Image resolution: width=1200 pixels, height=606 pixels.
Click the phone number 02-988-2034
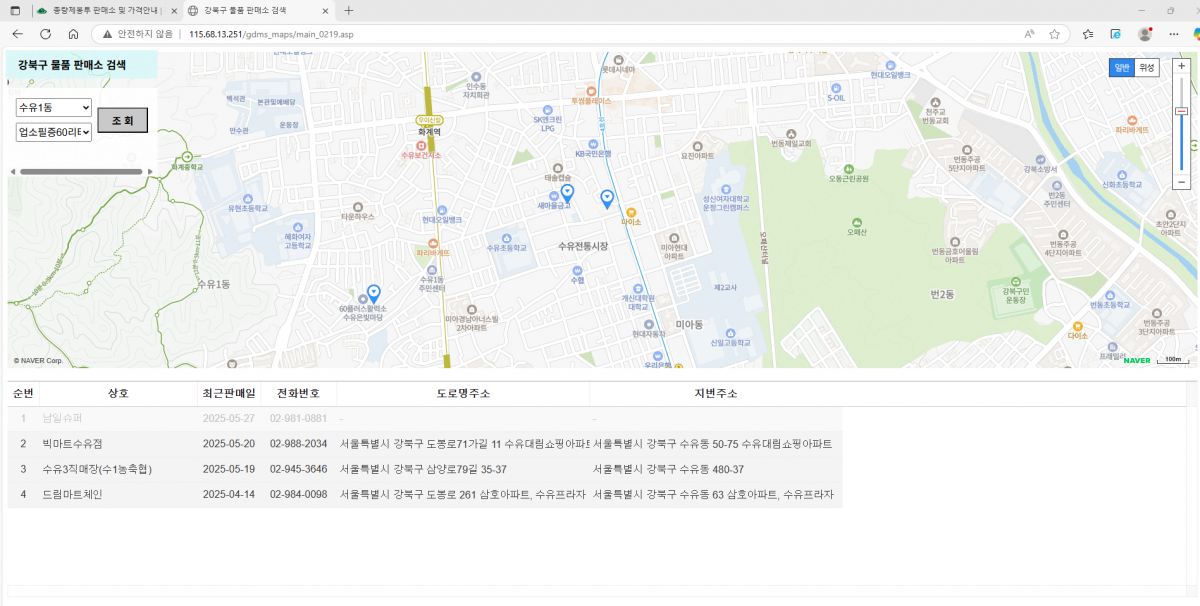coord(298,443)
